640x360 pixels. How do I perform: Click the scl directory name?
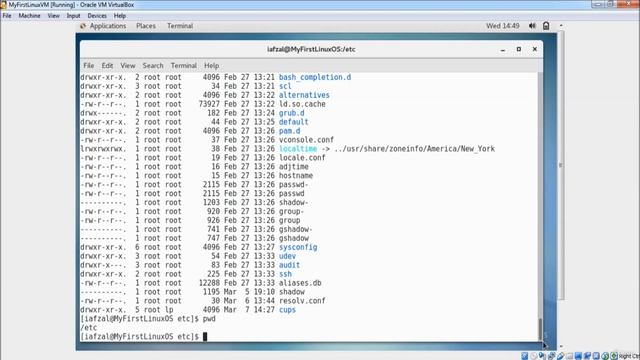click(285, 86)
